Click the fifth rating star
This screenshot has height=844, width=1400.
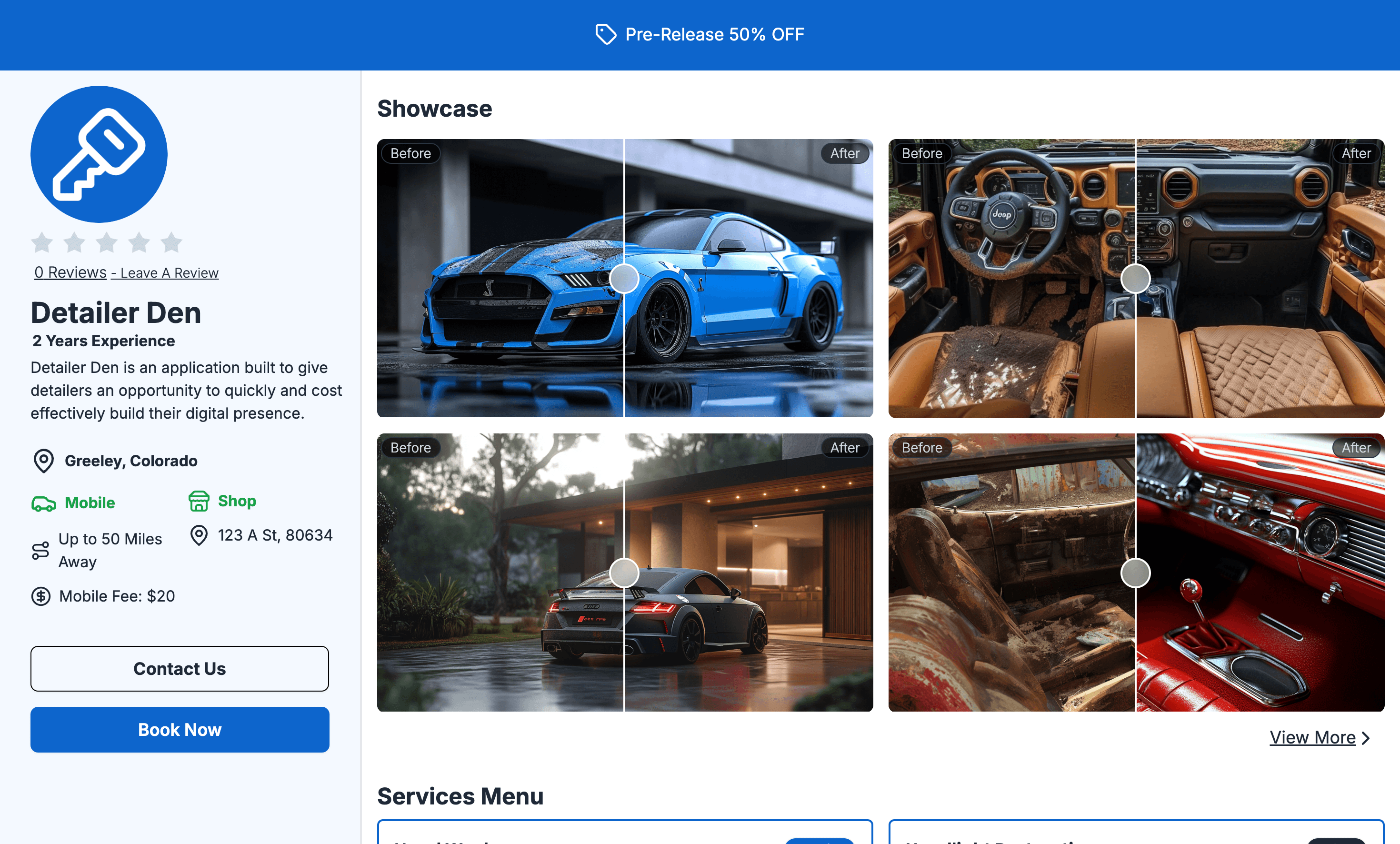coord(171,243)
